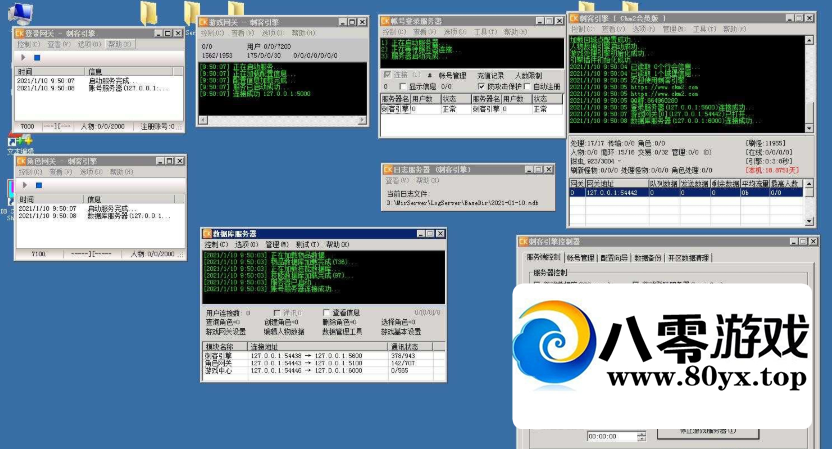Select 数据库服务器 (127.0.0.1... row in 角色网关
Image resolution: width=832 pixels, height=449 pixels.
pos(101,216)
